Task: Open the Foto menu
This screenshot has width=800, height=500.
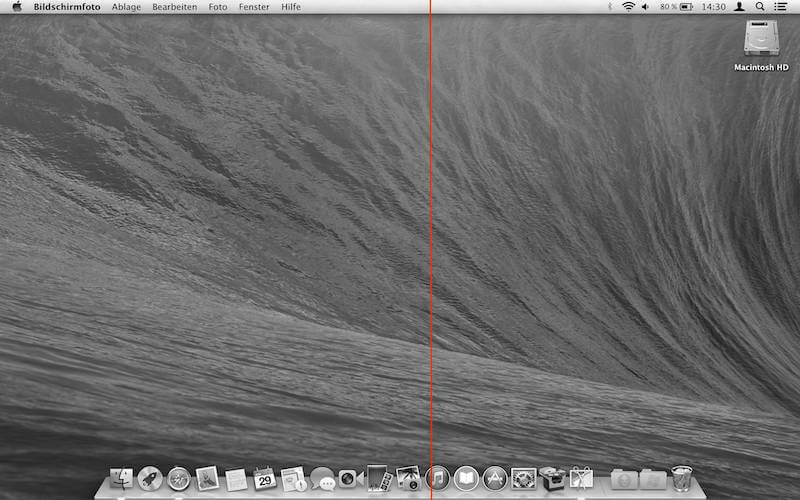Action: [218, 7]
